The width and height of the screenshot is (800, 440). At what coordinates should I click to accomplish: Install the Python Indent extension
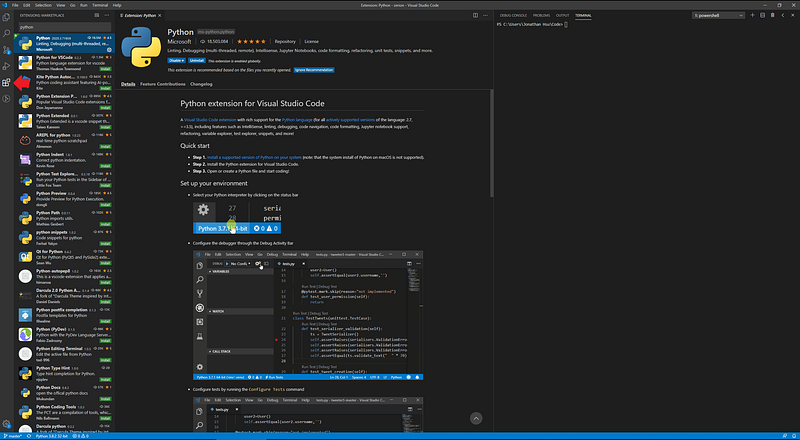pyautogui.click(x=106, y=166)
